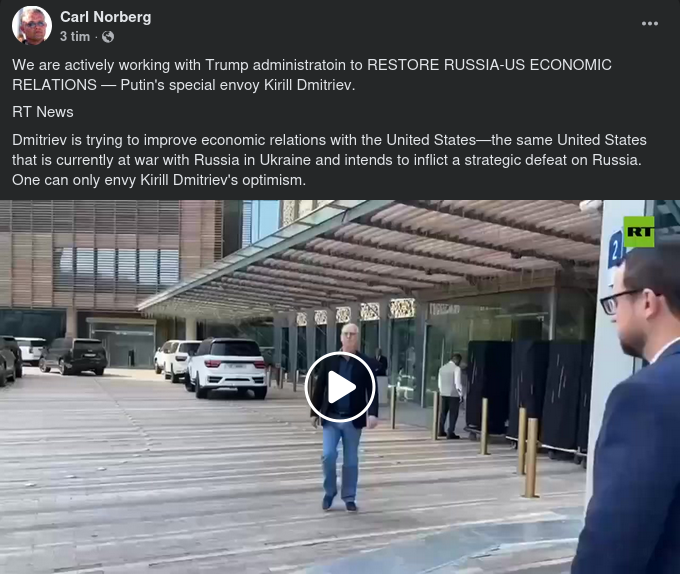Click the walking man's blue jeans

pos(340,460)
